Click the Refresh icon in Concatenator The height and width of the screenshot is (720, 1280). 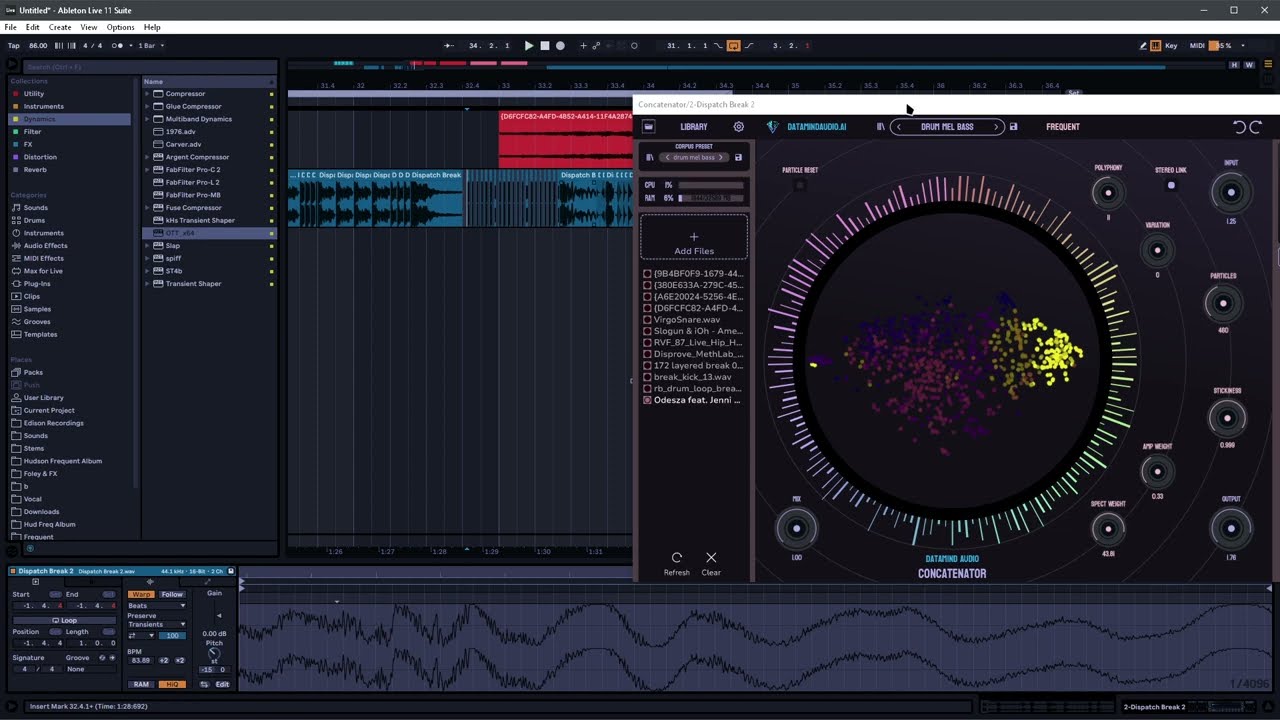click(677, 557)
